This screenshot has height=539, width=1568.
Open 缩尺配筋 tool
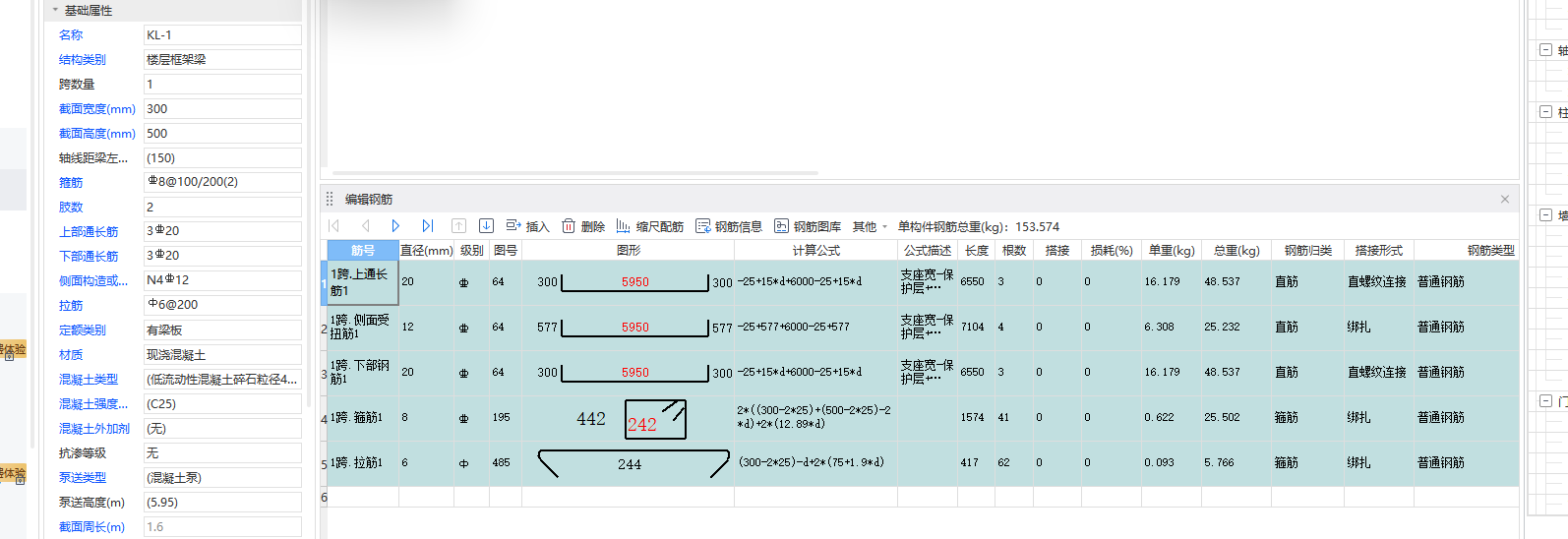[649, 226]
